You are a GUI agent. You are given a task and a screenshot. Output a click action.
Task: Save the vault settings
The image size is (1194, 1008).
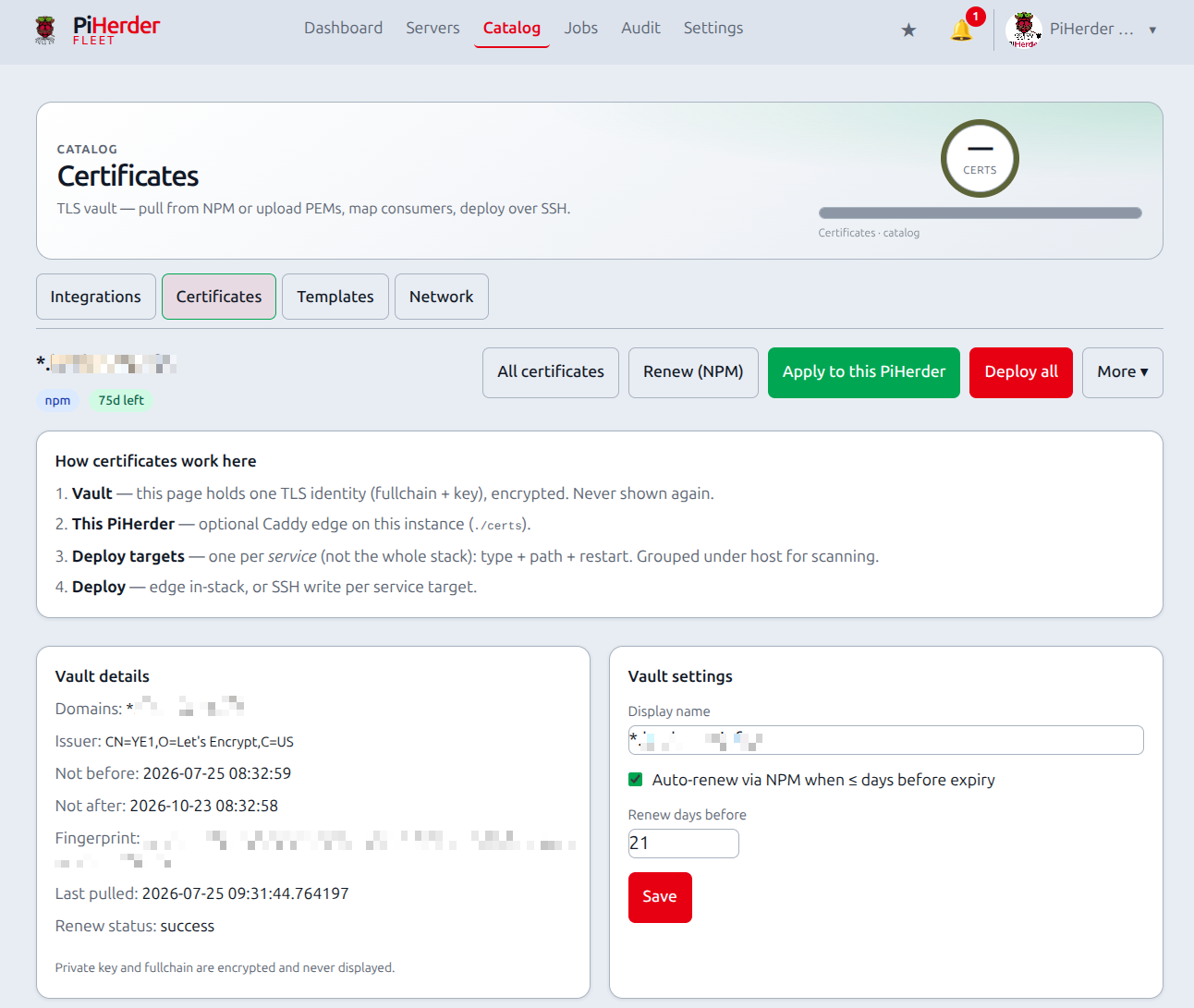660,897
